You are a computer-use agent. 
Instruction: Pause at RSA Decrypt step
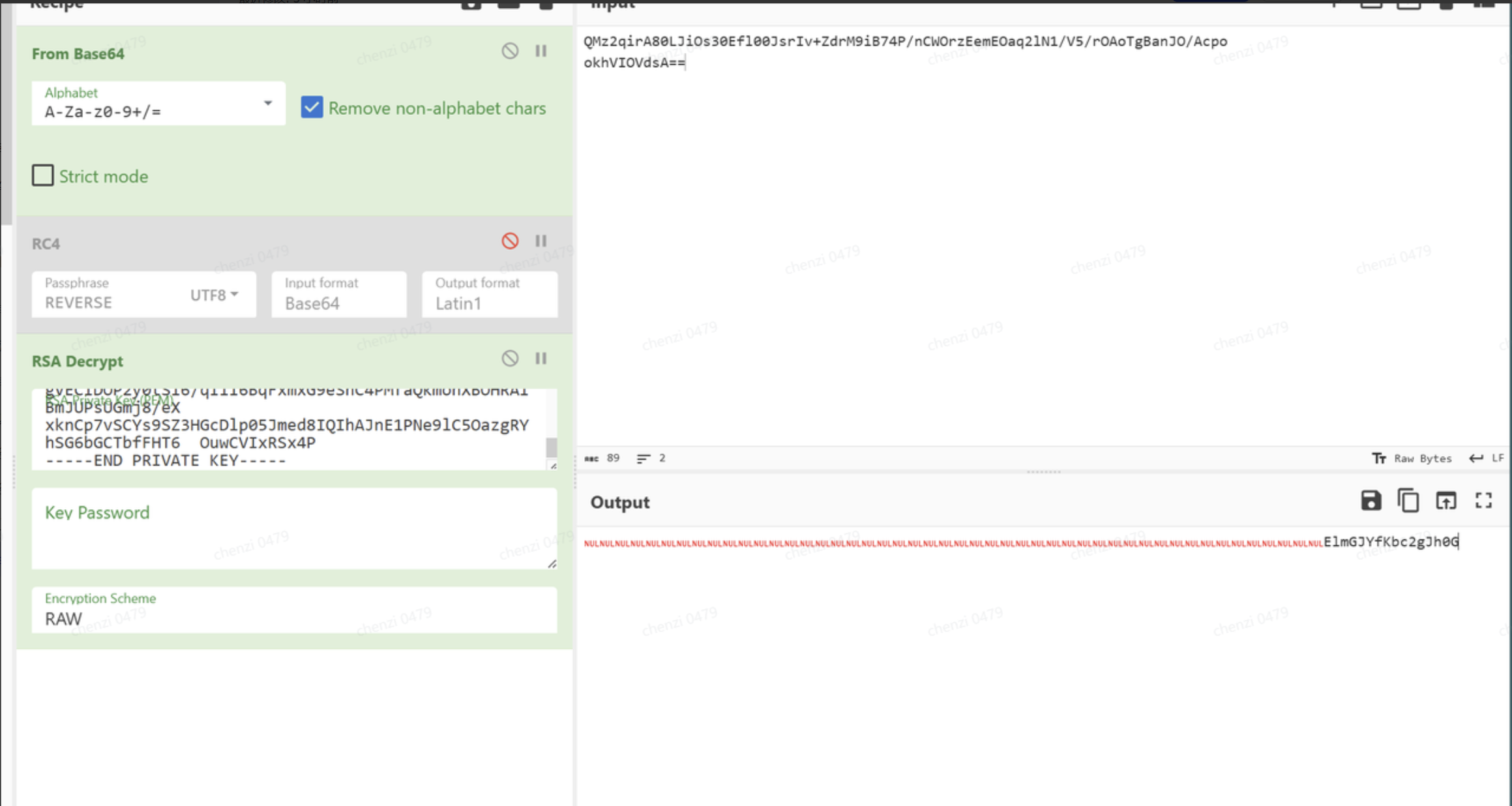coord(541,358)
